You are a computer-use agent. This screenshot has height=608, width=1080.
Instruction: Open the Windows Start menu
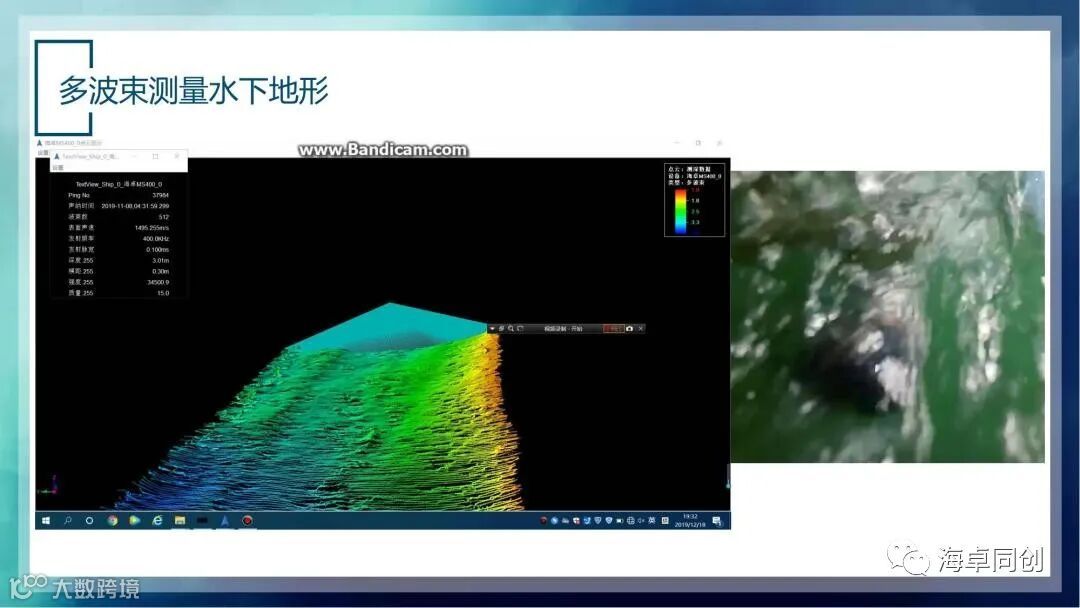(45, 520)
